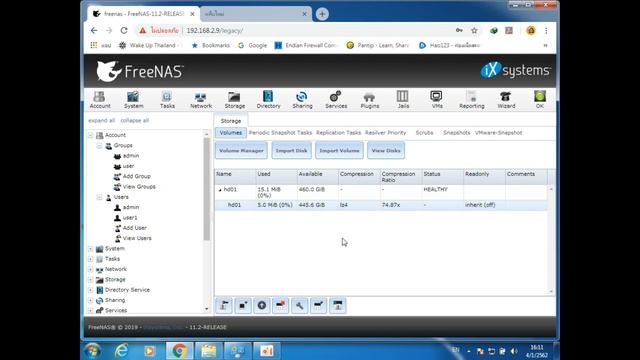The width and height of the screenshot is (640, 360).
Task: Switch to the Scrubs tab
Action: click(424, 133)
